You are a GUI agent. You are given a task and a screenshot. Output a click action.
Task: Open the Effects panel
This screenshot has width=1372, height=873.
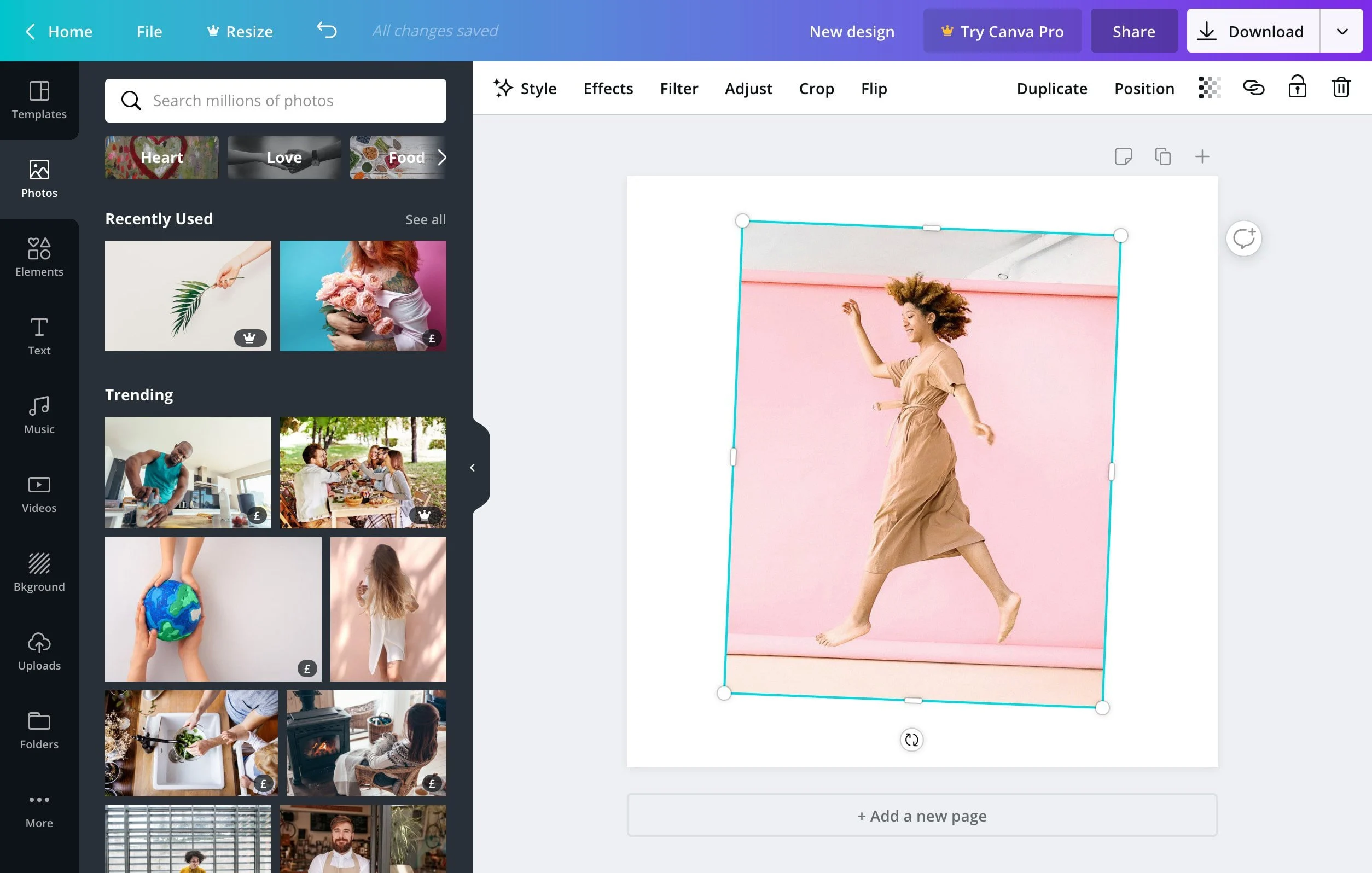pyautogui.click(x=608, y=88)
